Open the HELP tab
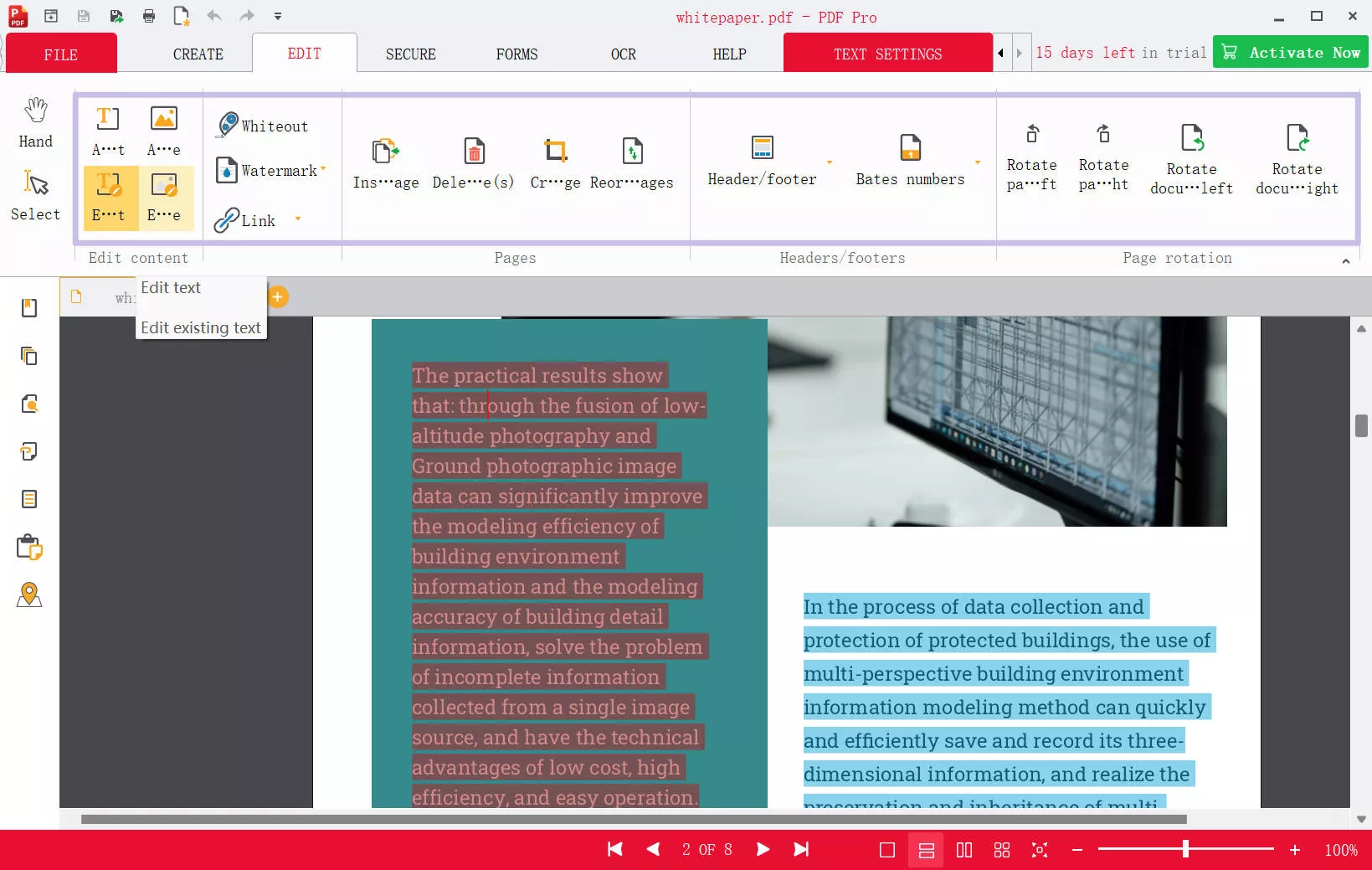 pyautogui.click(x=730, y=54)
